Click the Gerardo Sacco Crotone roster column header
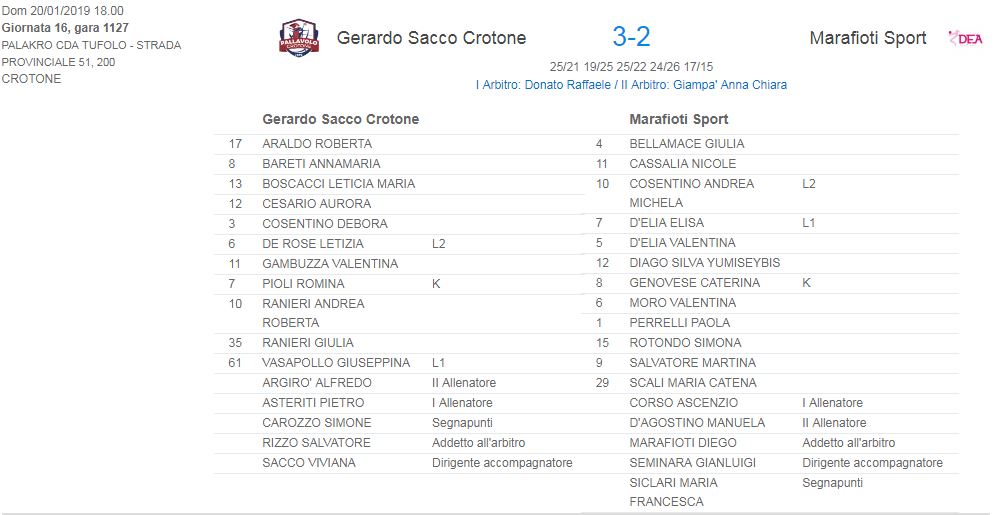This screenshot has width=994, height=515. pyautogui.click(x=340, y=119)
